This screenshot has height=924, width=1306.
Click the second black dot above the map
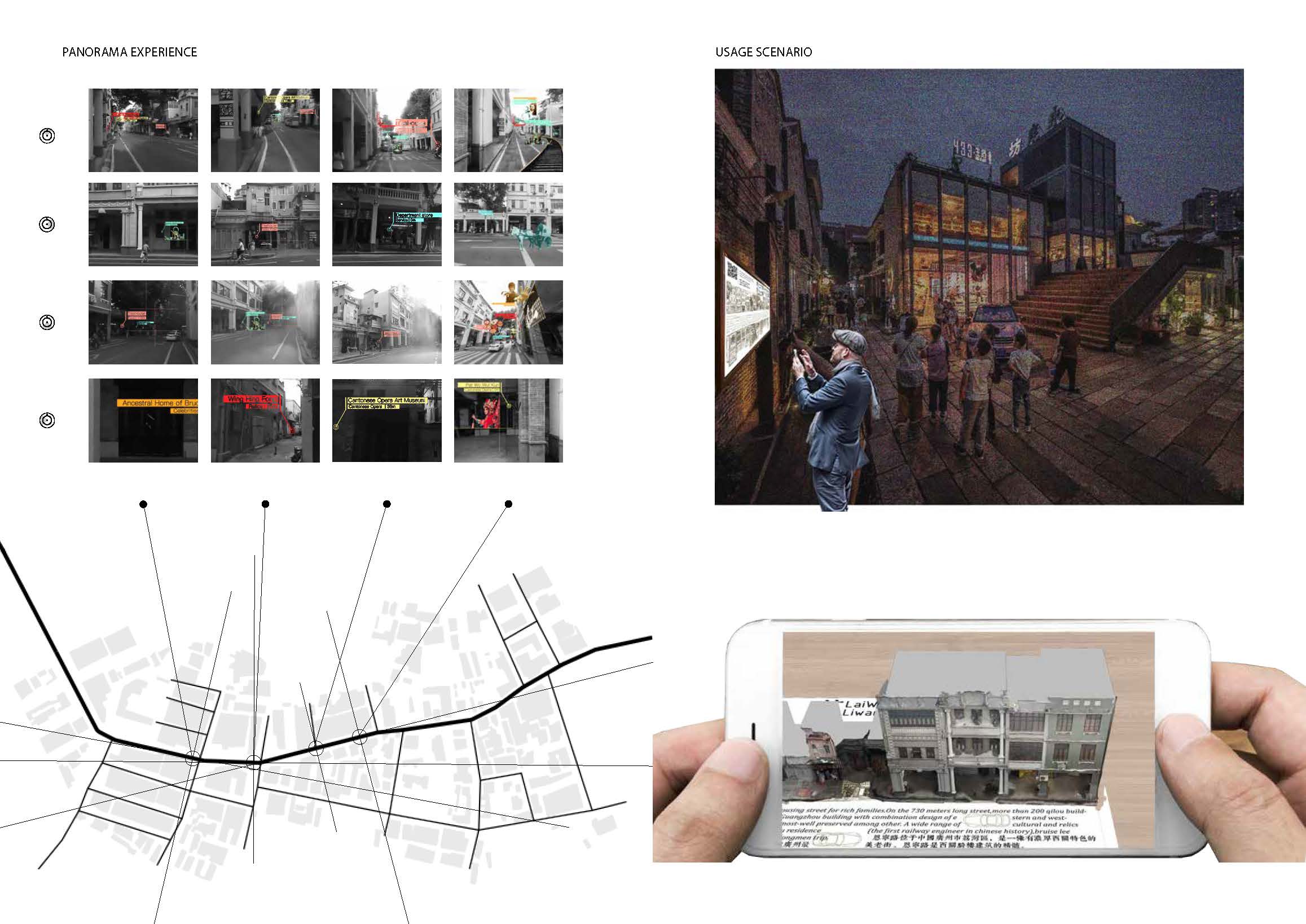coord(265,504)
